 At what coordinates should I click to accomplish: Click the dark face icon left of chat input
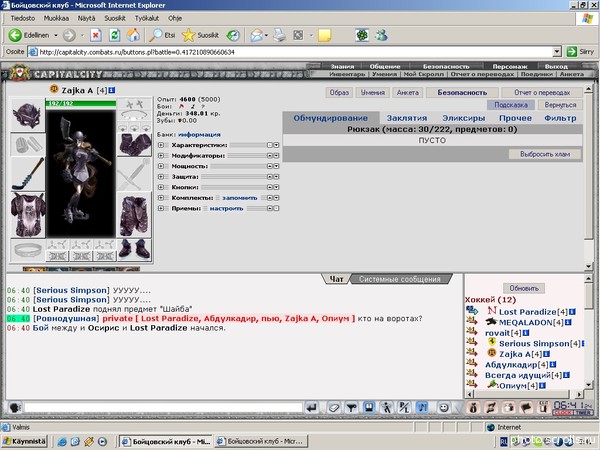click(14, 408)
